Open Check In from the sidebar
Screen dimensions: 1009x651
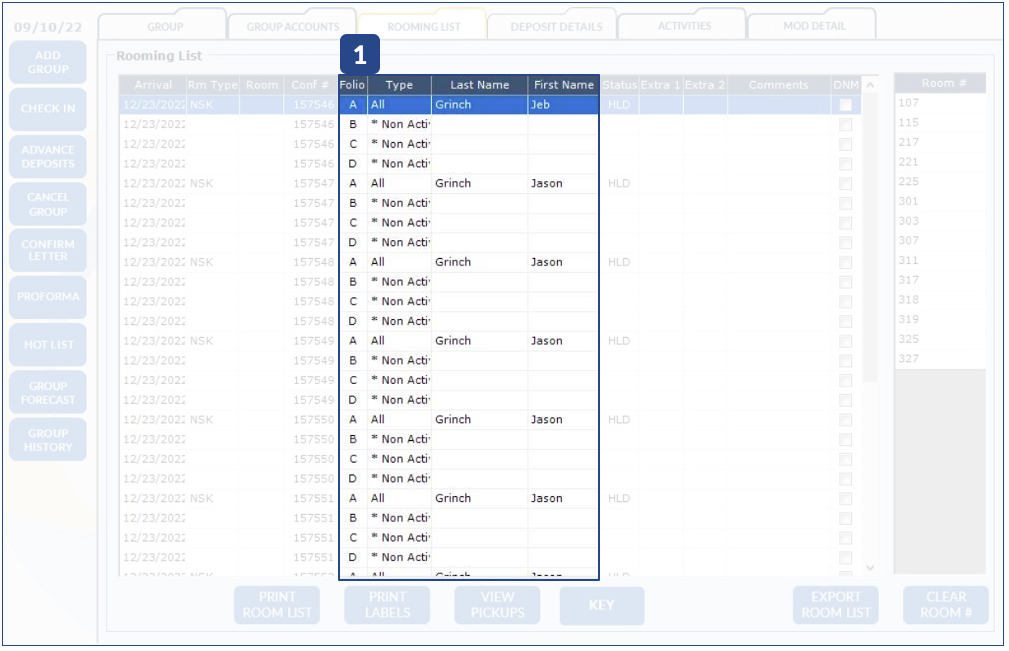pyautogui.click(x=48, y=109)
